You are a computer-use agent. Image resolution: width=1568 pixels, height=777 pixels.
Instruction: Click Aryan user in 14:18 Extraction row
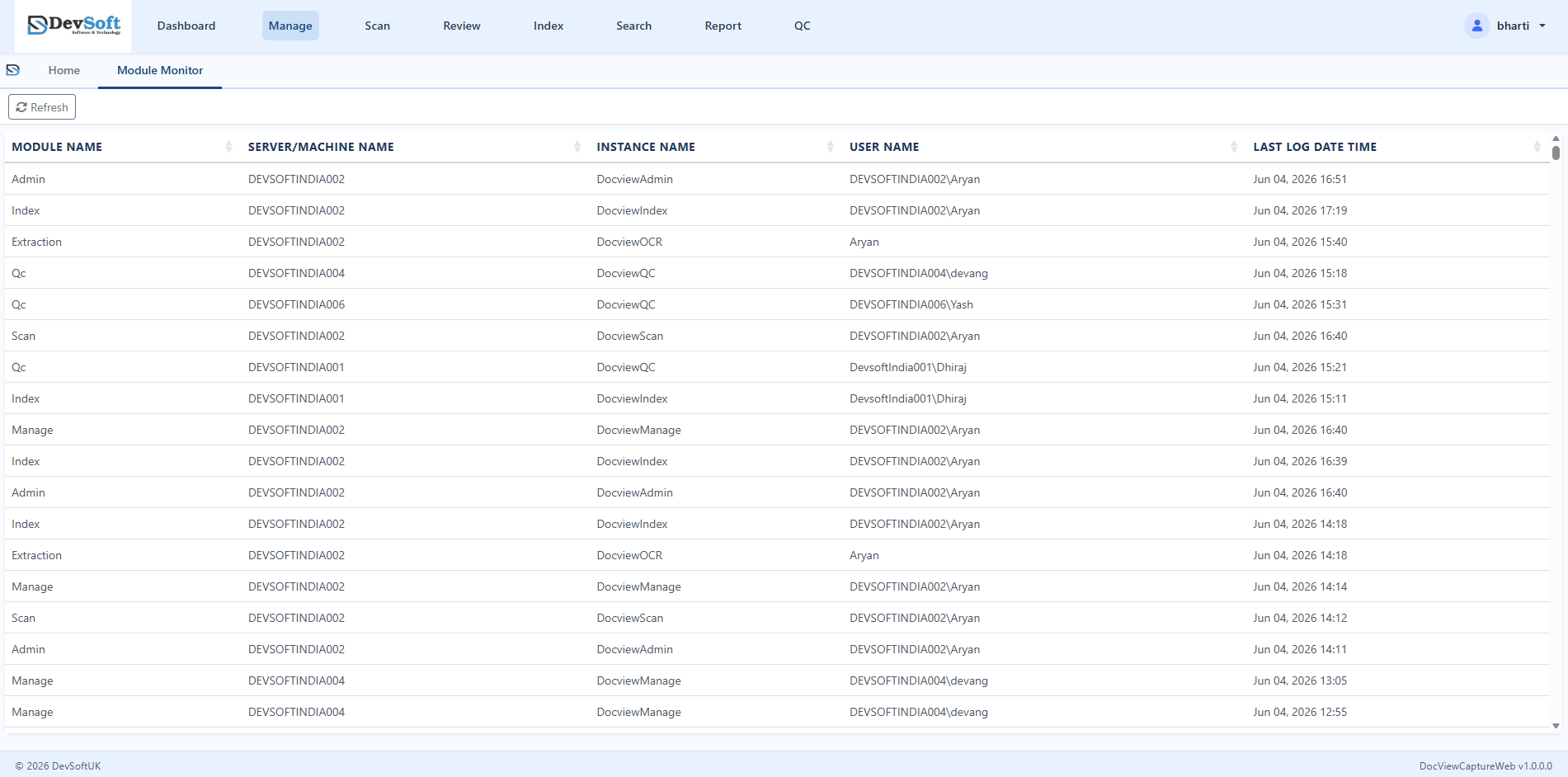tap(864, 555)
